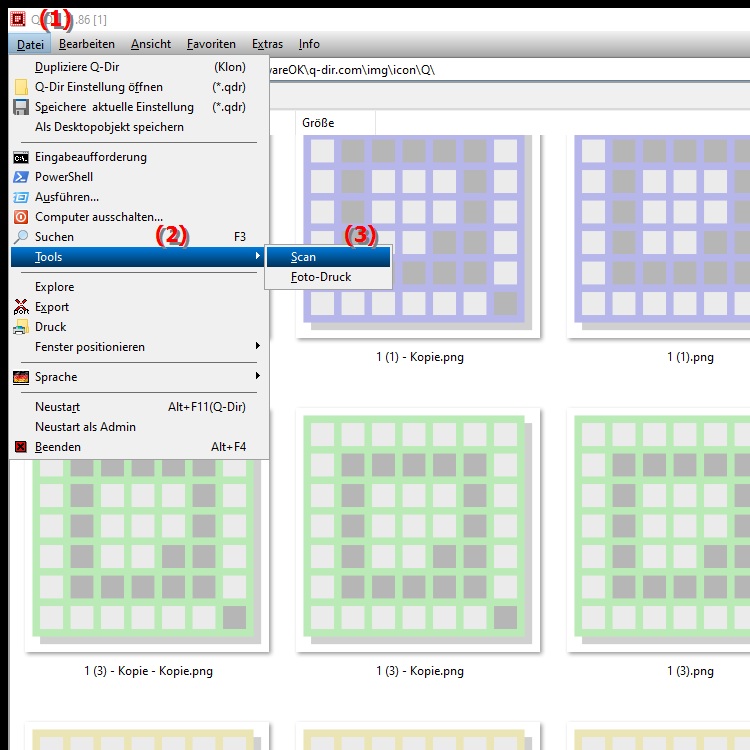The width and height of the screenshot is (750, 750).
Task: Click file name 1 (3).png
Action: coord(690,671)
